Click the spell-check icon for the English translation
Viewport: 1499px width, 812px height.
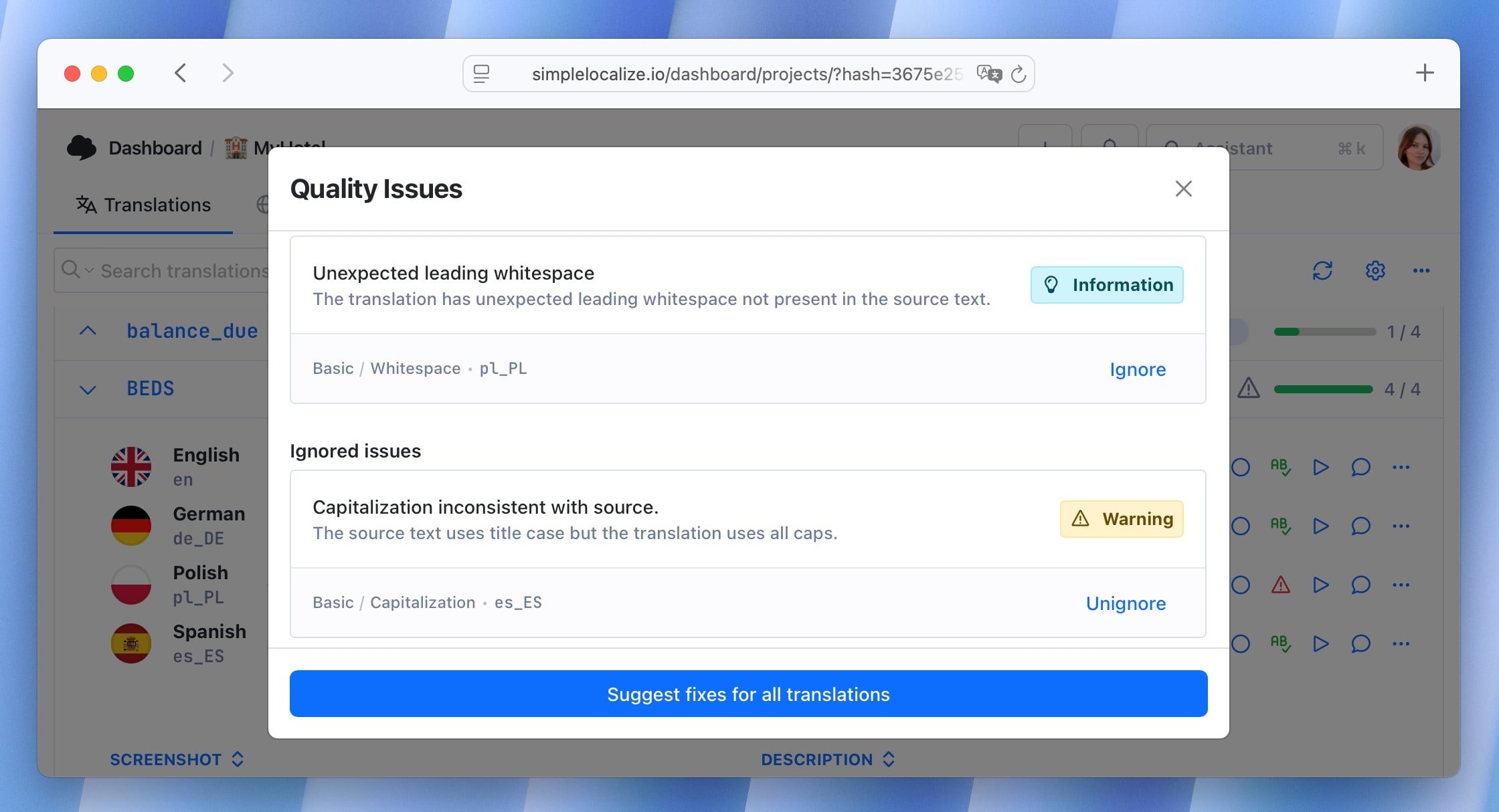[x=1280, y=467]
